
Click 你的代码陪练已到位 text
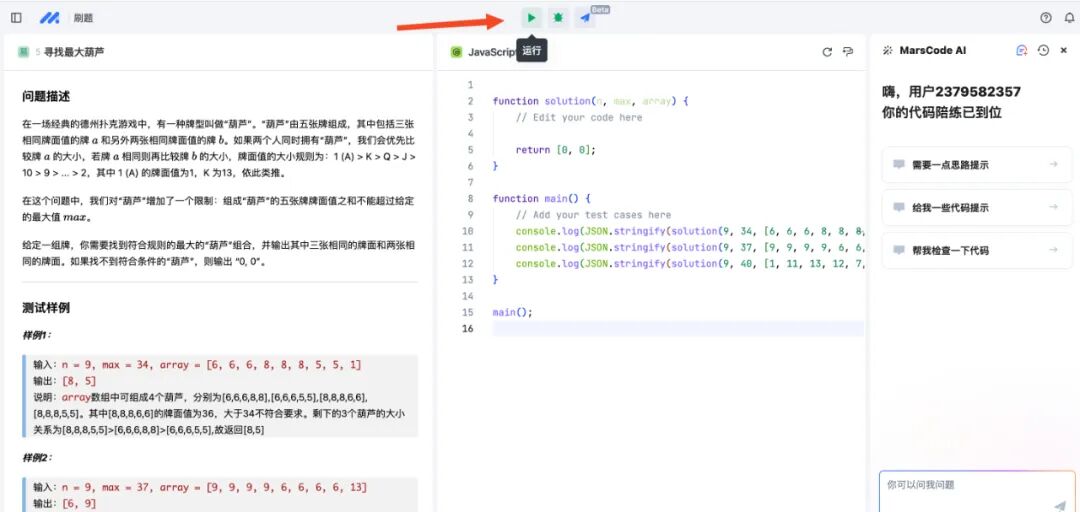click(x=942, y=112)
